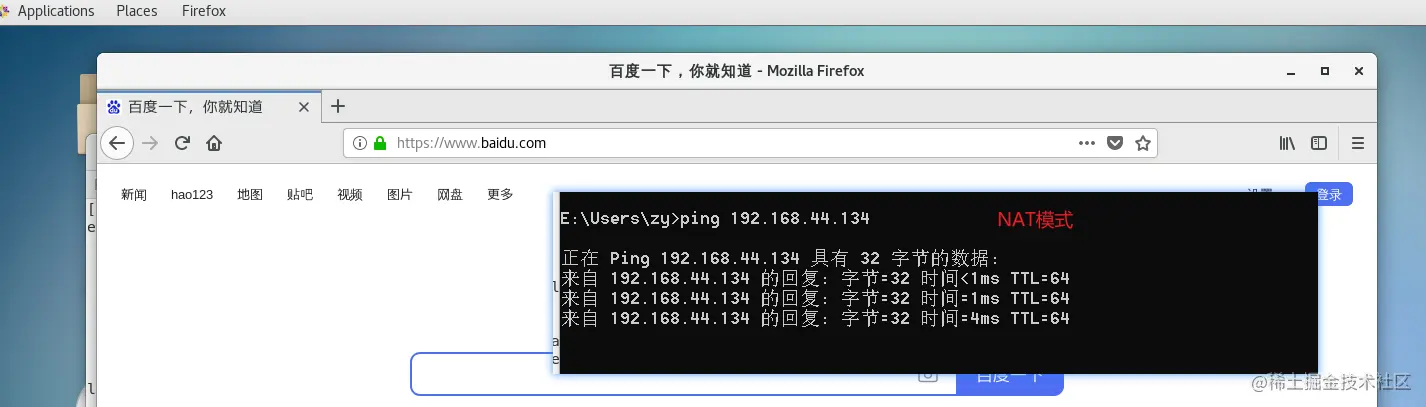Open the Firefox menu in top bar
This screenshot has height=407, width=1426.
click(x=204, y=11)
